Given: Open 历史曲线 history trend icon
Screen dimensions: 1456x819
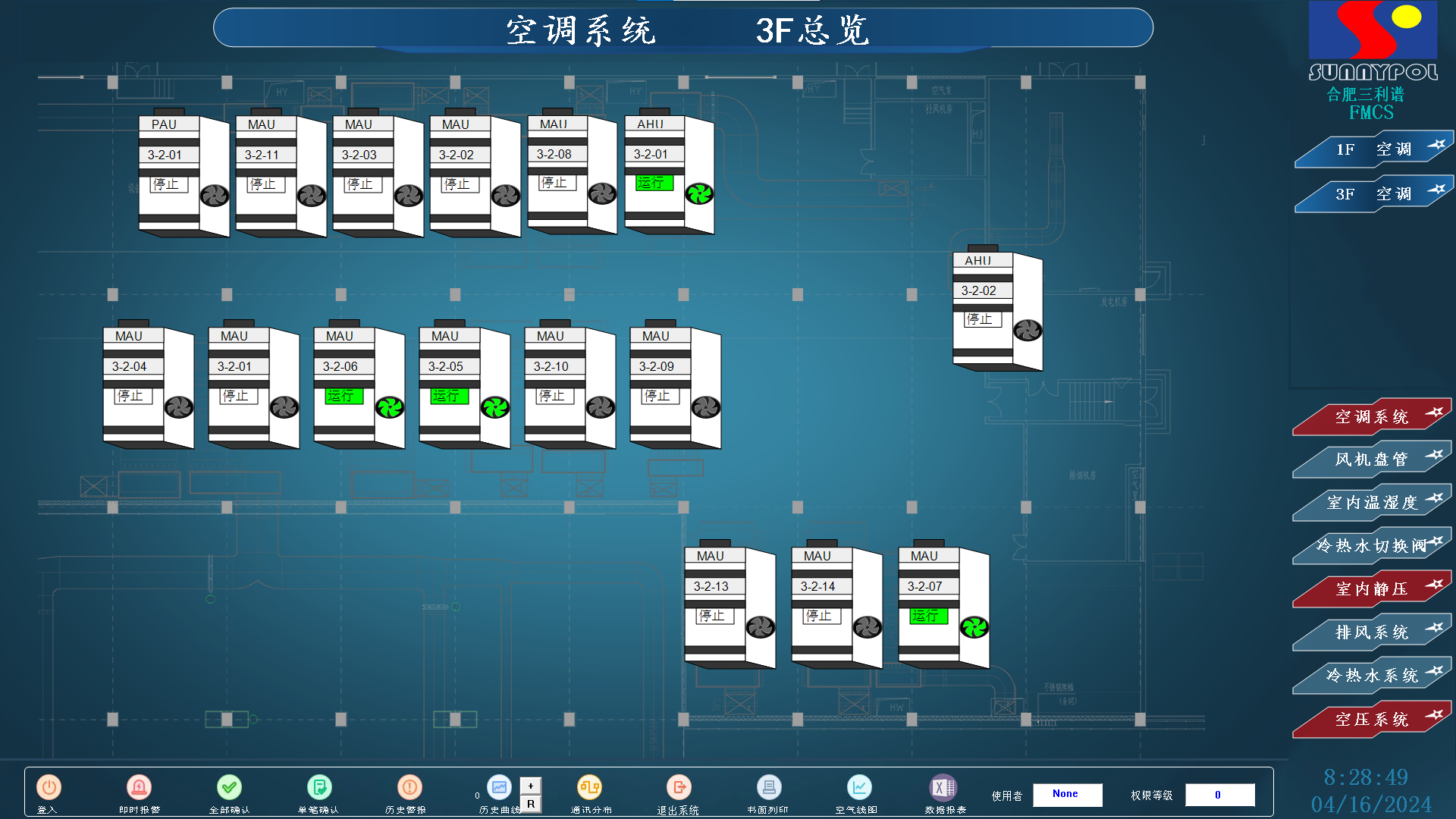Looking at the screenshot, I should click(x=499, y=788).
